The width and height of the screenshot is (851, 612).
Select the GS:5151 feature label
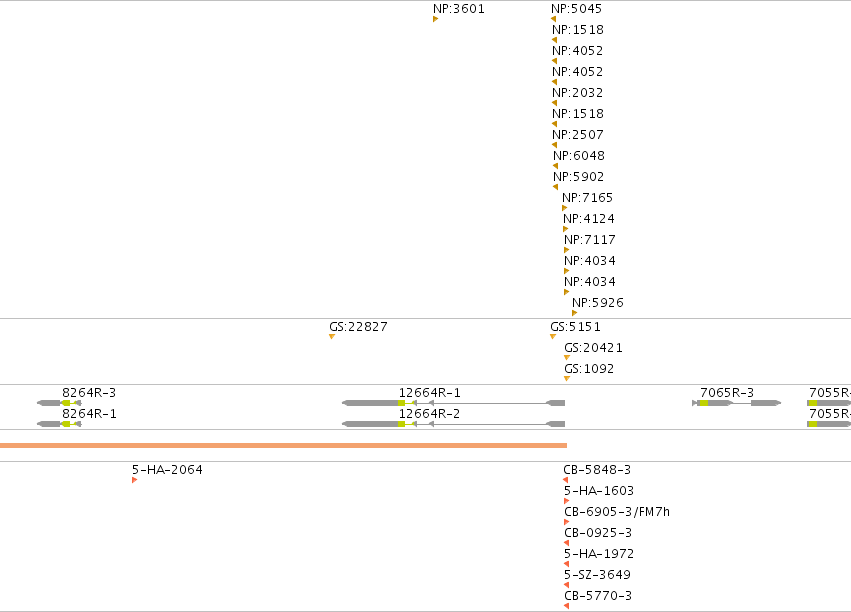575,327
